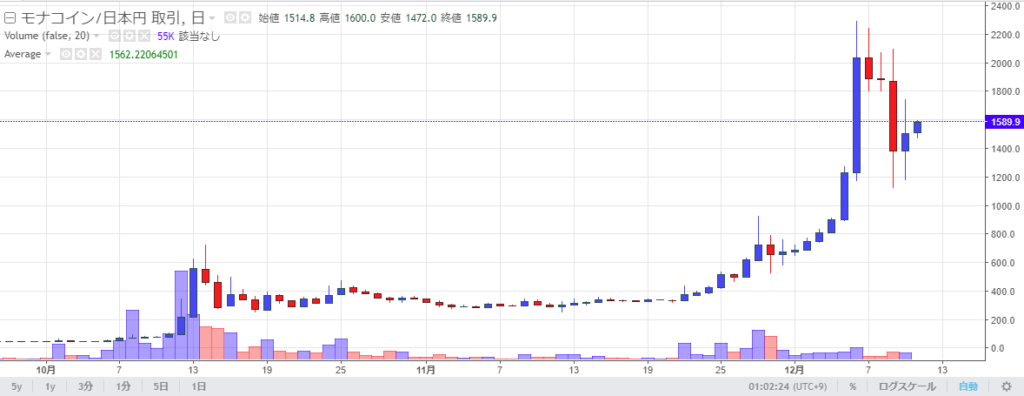Click the Average value 1562.22064501
1024x396 pixels.
(x=143, y=54)
